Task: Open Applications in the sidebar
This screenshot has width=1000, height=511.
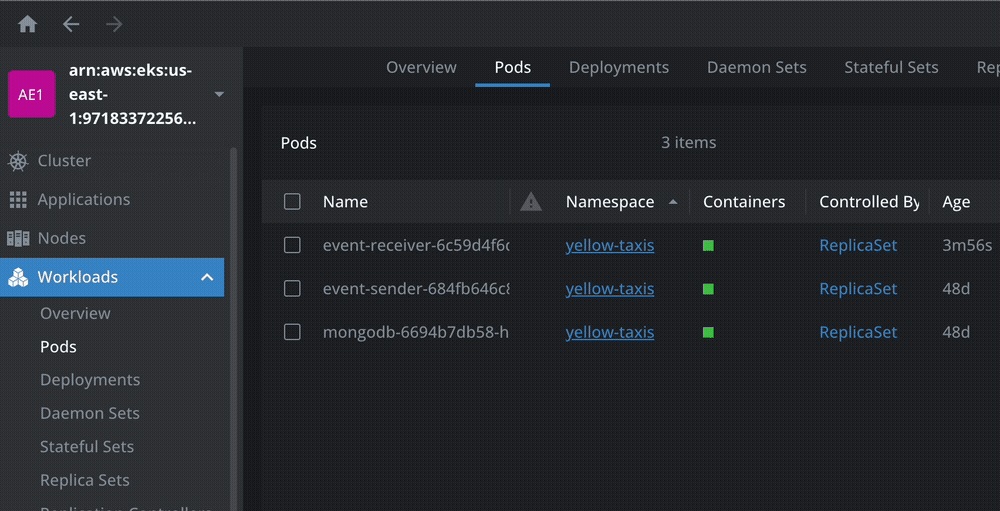Action: click(84, 200)
